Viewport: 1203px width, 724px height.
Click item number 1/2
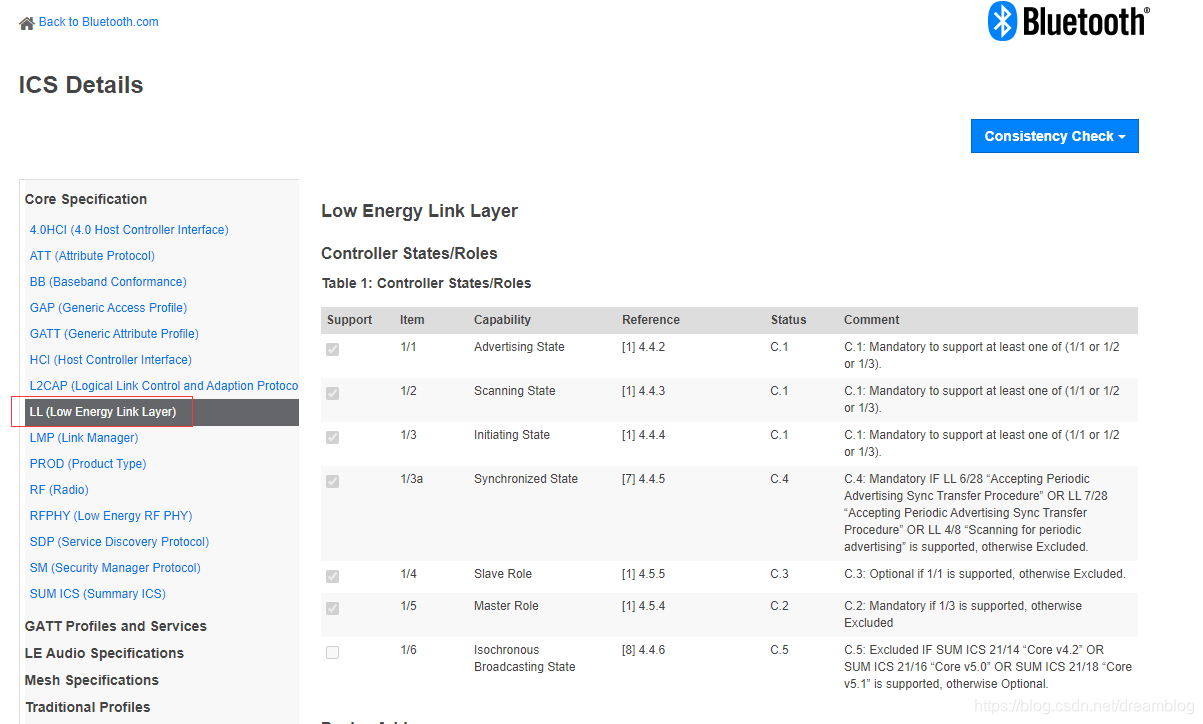pos(408,391)
